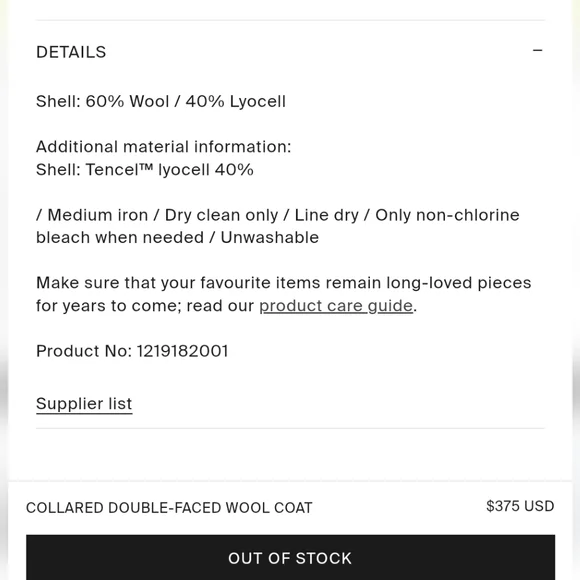Click the $375 USD price
Image resolution: width=580 pixels, height=580 pixels.
point(520,506)
